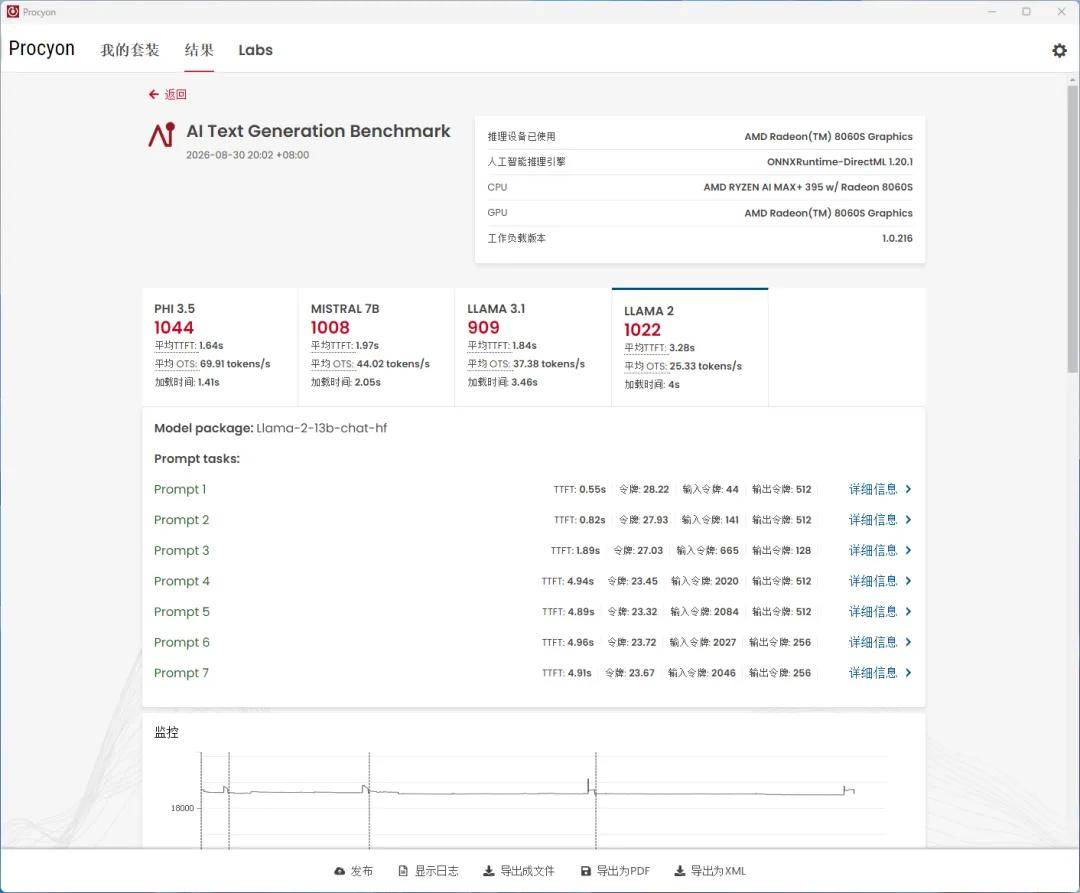Click the 推理设备已使用 label
Viewport: 1080px width, 893px height.
[521, 136]
